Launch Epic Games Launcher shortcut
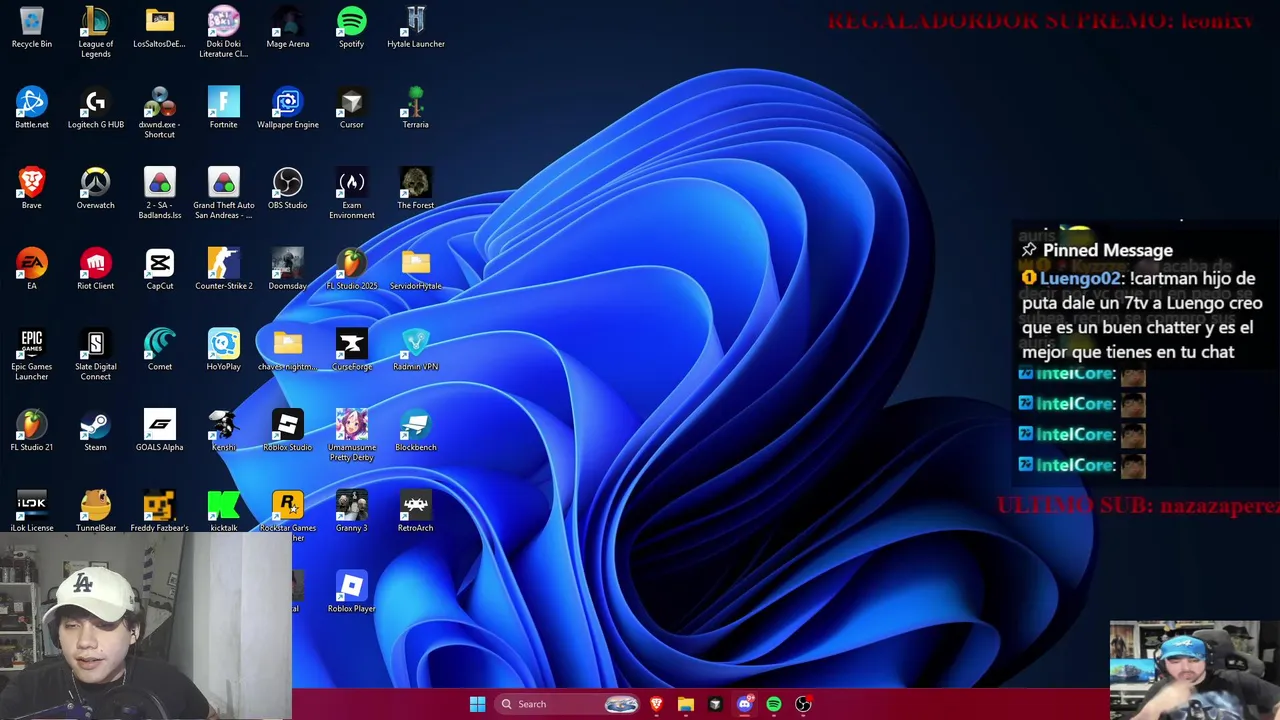This screenshot has height=720, width=1280. click(32, 355)
